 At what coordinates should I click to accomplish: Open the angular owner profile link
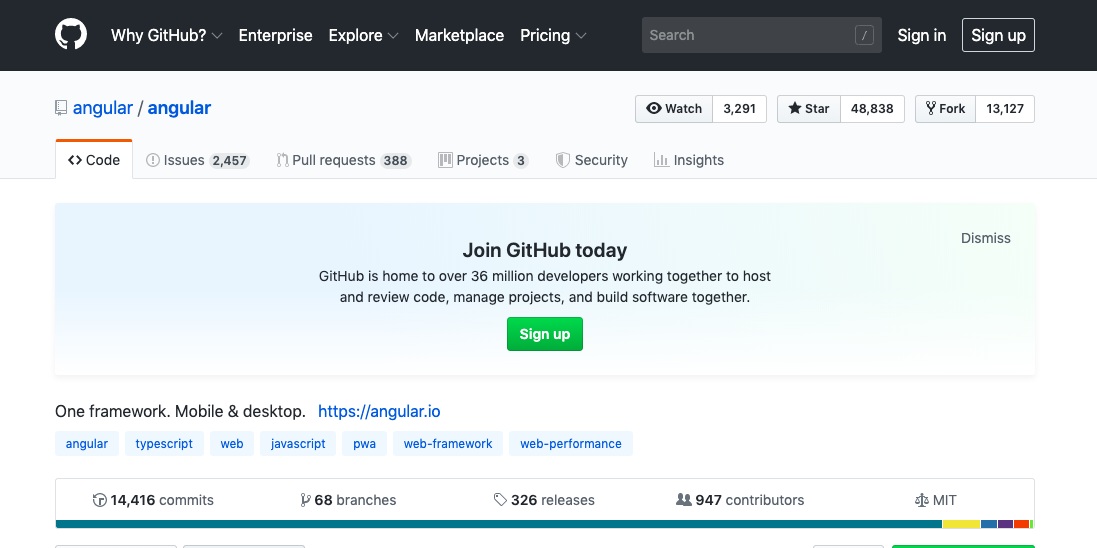coord(103,108)
